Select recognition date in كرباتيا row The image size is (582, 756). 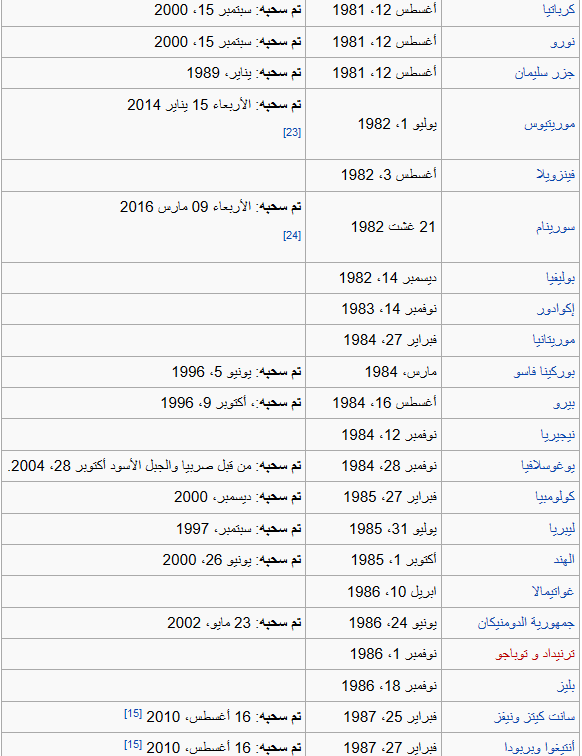click(385, 10)
